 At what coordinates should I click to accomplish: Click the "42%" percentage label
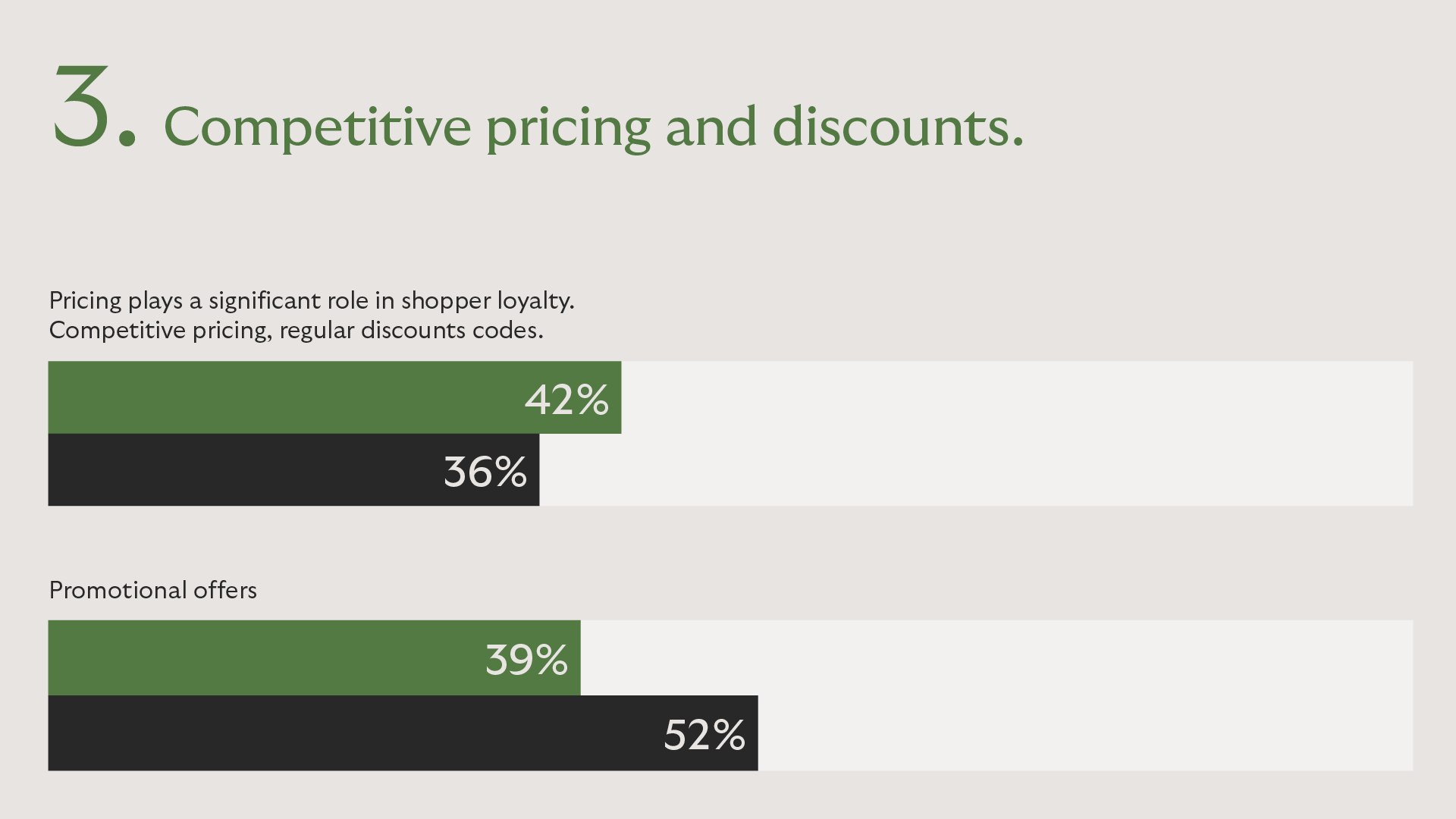click(x=566, y=399)
